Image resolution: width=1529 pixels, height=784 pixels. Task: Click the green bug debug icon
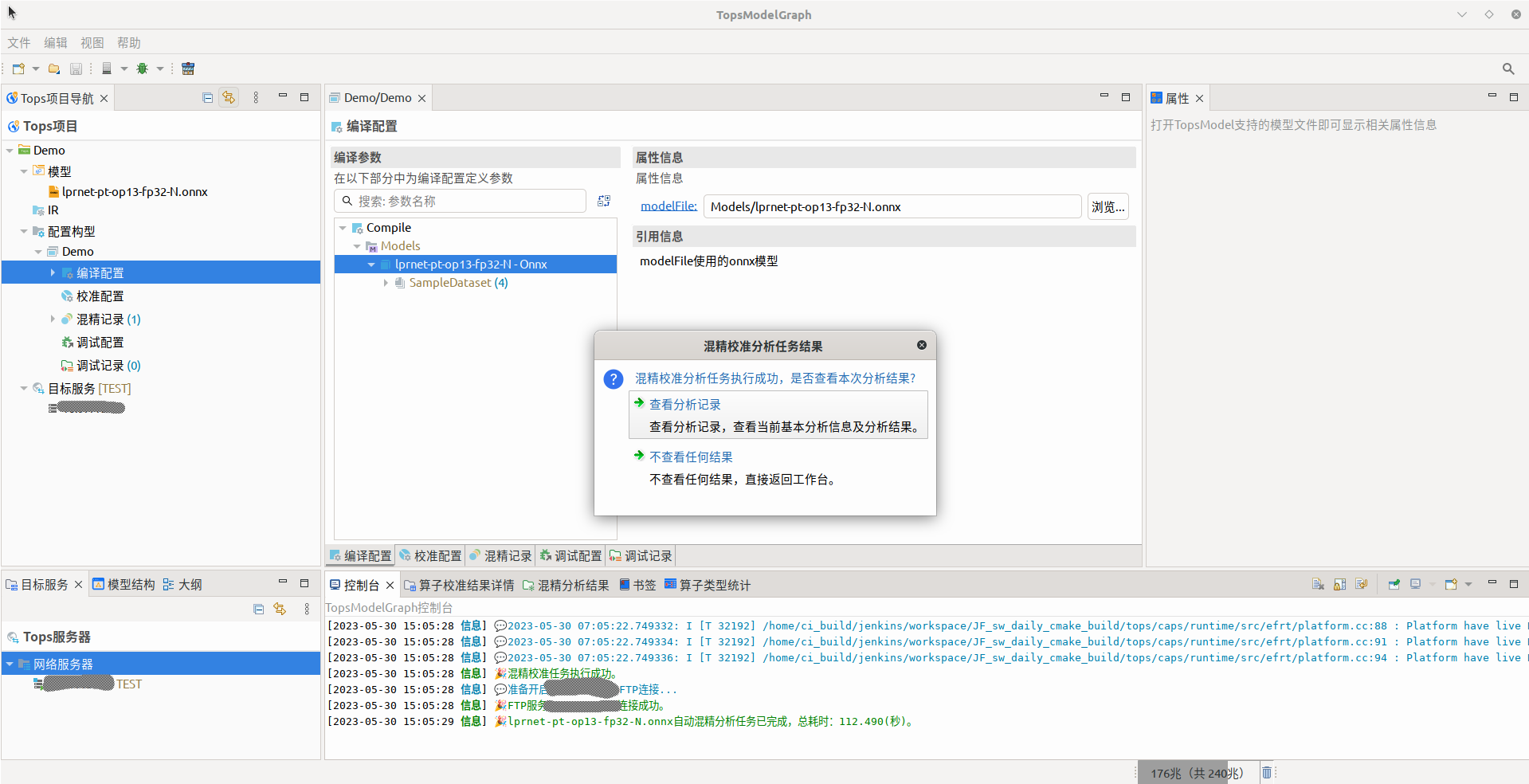click(143, 69)
